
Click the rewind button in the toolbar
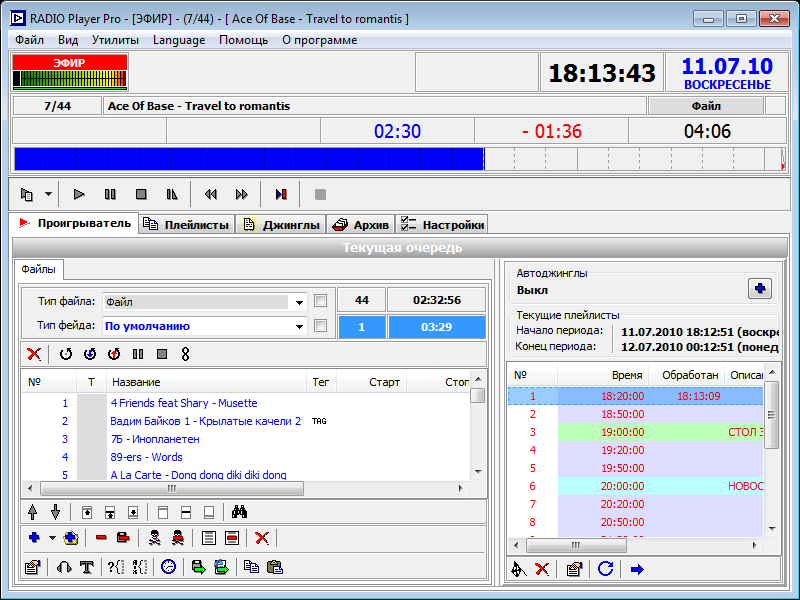[211, 194]
